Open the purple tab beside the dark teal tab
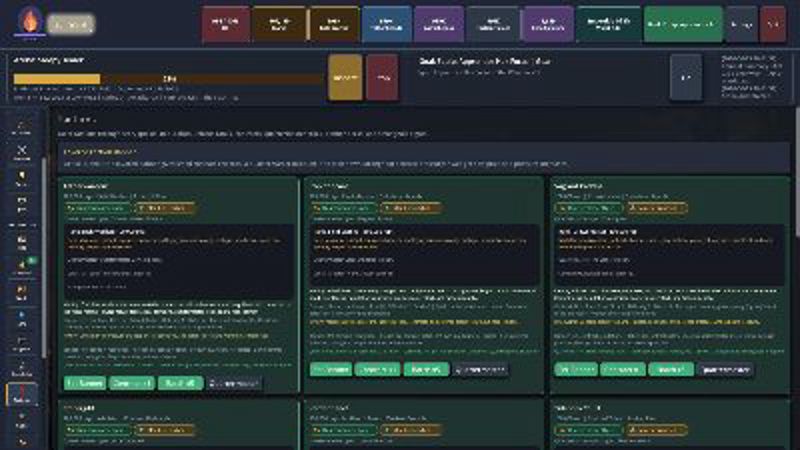Image resolution: width=800 pixels, height=450 pixels. [x=548, y=24]
